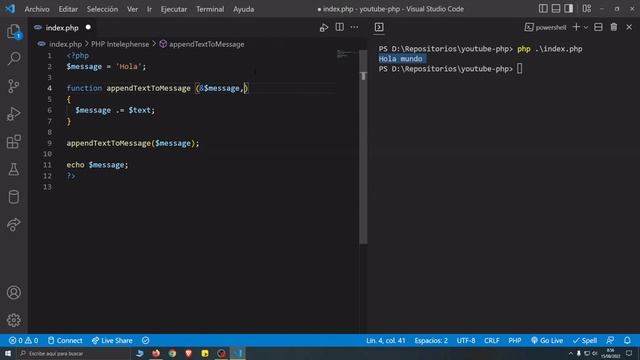Open the Archivo menu

(x=37, y=9)
